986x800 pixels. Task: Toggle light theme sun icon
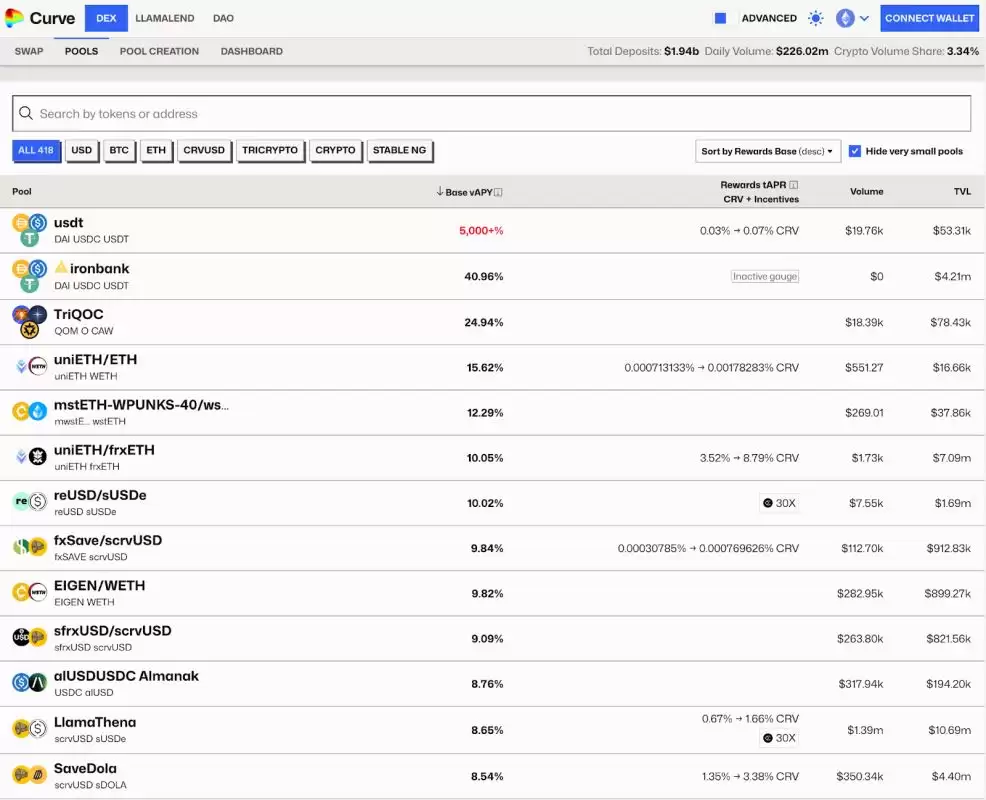pyautogui.click(x=816, y=18)
